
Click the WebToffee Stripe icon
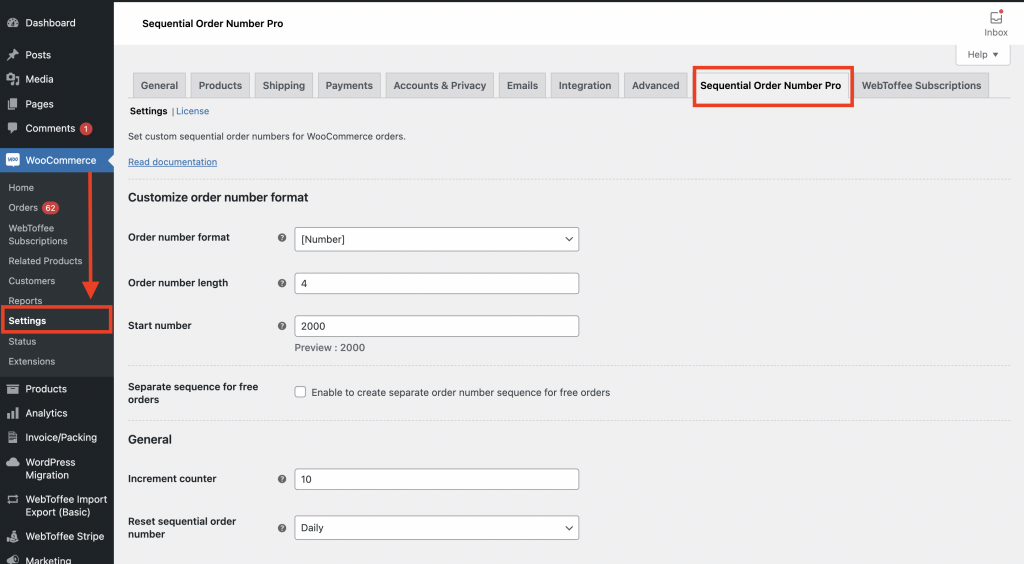(x=12, y=537)
